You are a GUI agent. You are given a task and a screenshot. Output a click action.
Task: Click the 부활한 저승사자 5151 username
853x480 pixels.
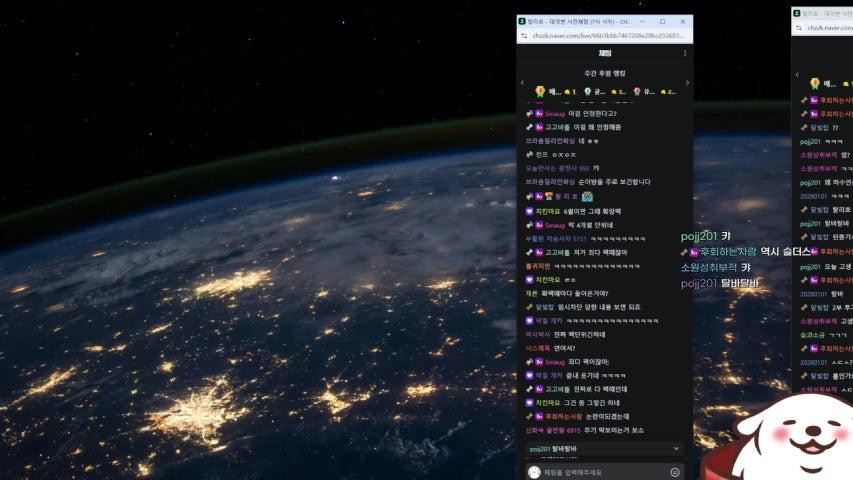(x=556, y=238)
